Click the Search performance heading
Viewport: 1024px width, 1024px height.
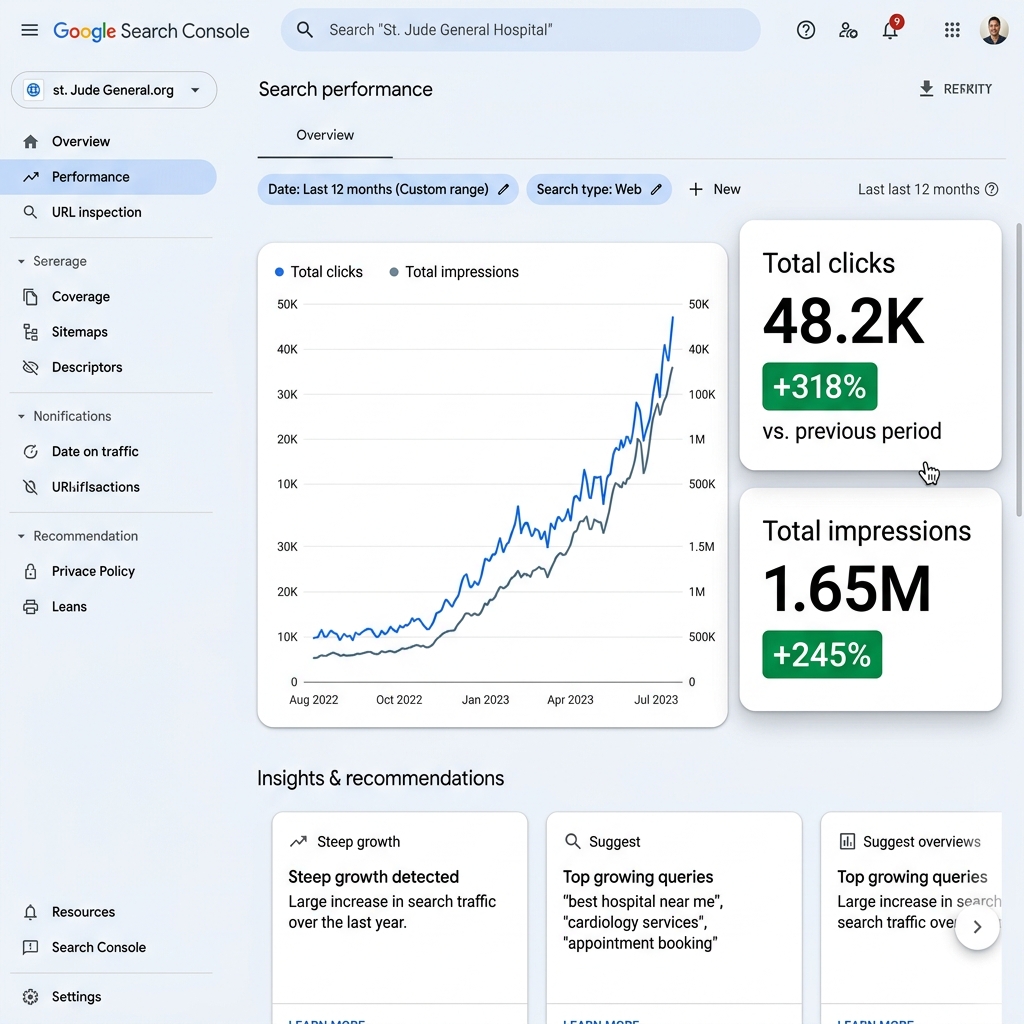click(345, 89)
